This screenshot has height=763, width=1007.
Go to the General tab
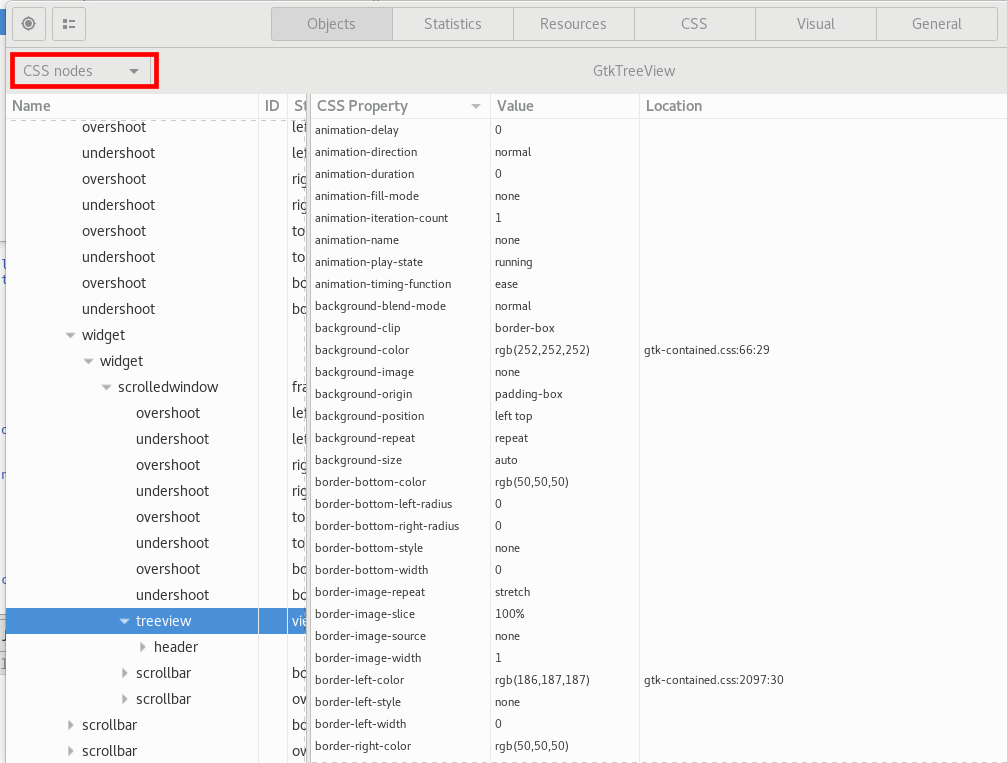936,23
